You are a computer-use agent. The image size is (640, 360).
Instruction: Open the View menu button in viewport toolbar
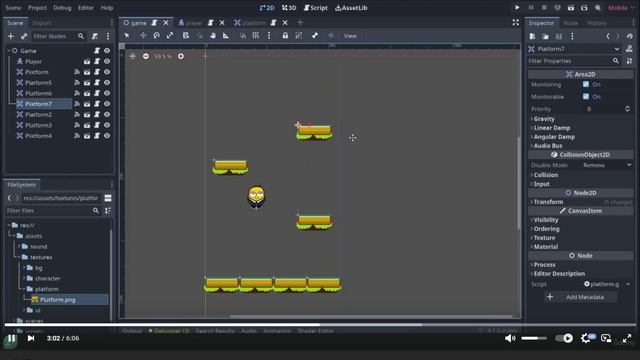tap(350, 36)
